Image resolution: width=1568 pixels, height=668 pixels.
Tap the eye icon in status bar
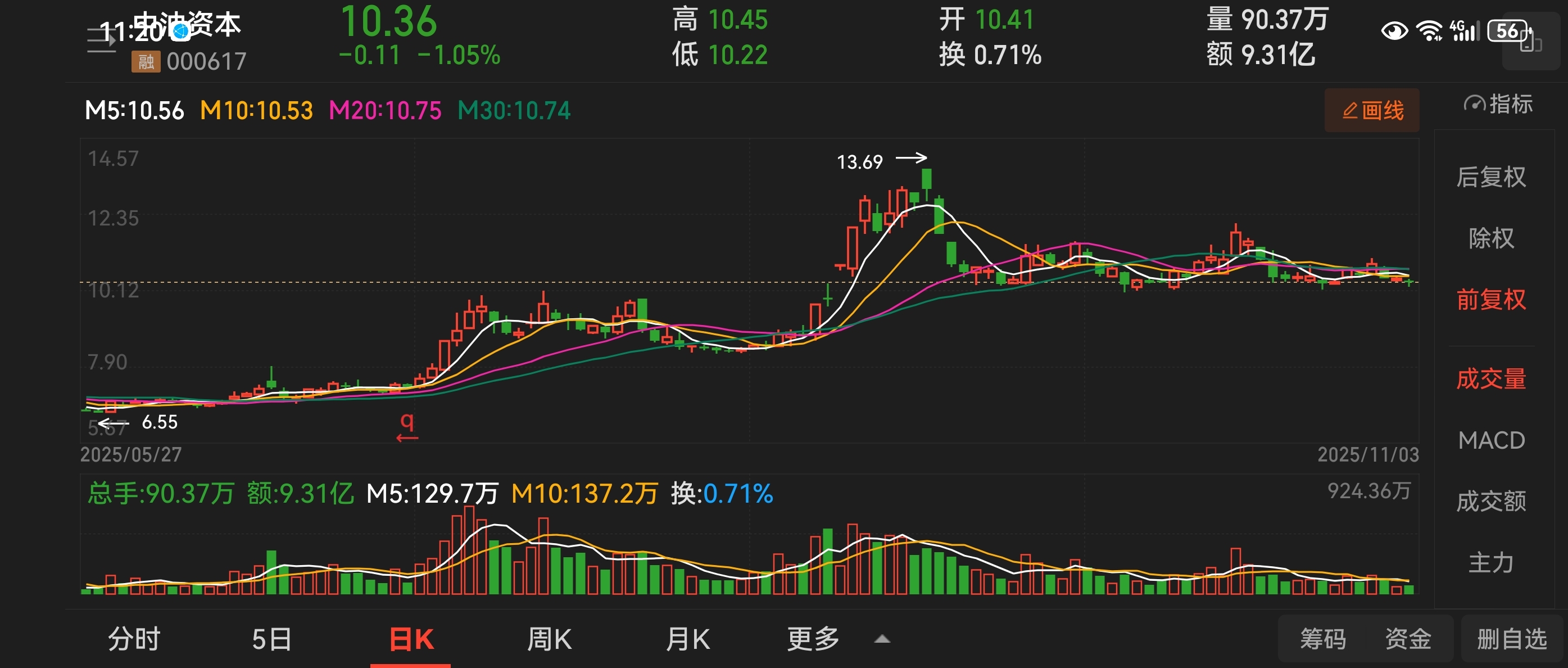(1394, 31)
